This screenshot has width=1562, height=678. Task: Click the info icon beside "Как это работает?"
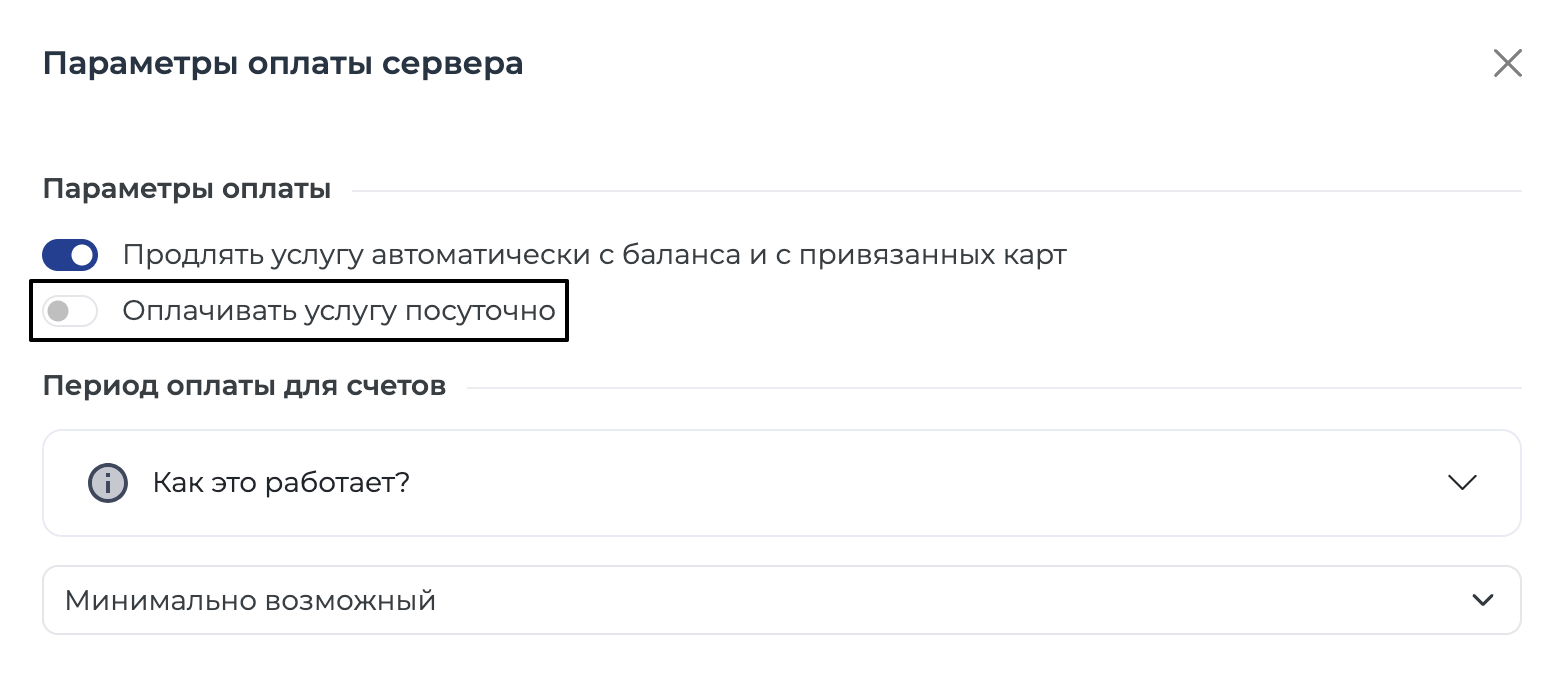pyautogui.click(x=108, y=483)
